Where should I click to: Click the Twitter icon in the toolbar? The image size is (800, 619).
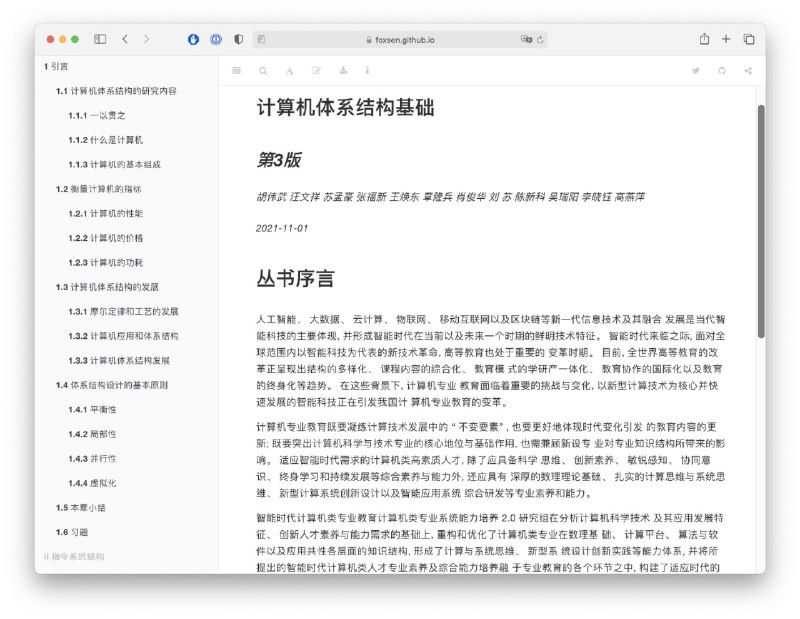[x=695, y=71]
